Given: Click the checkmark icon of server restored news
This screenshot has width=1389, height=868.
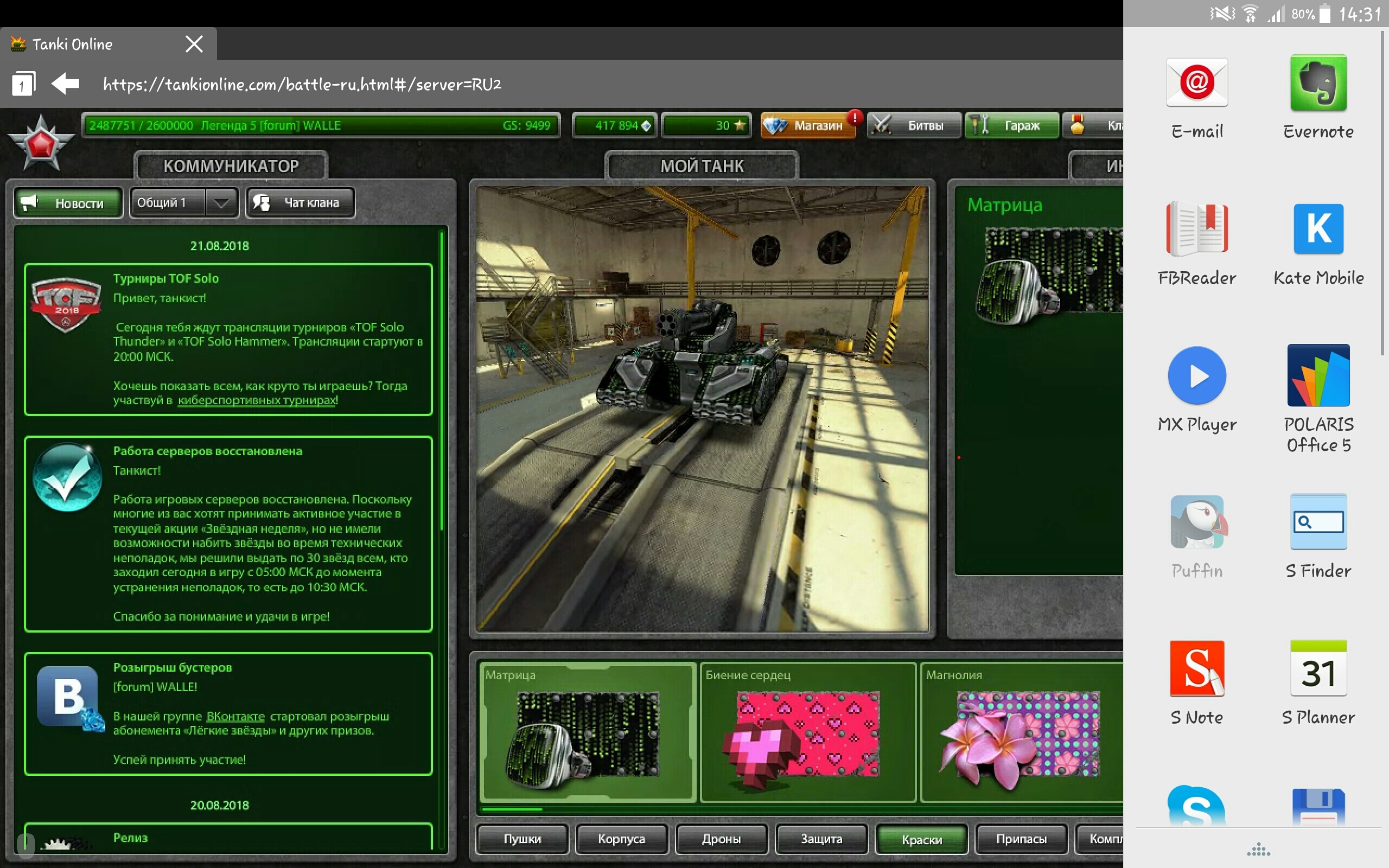Looking at the screenshot, I should tap(67, 476).
